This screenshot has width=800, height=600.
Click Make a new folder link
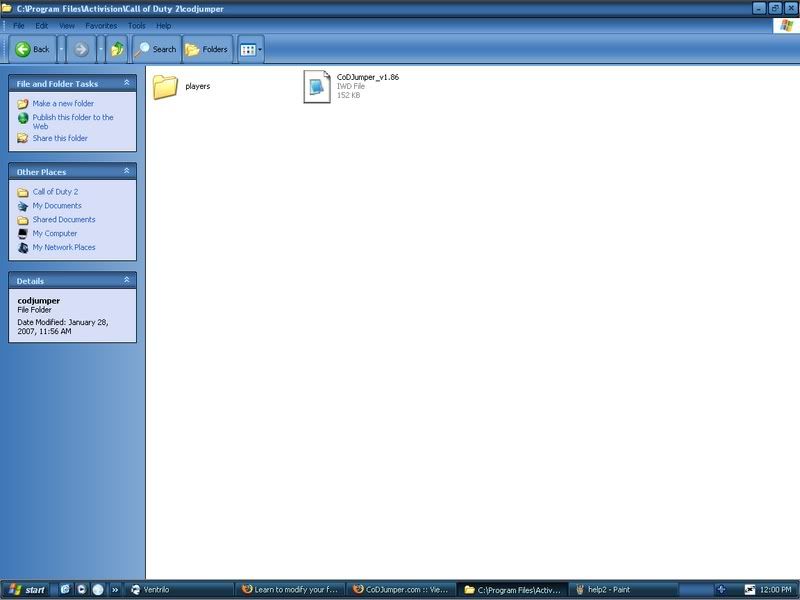pyautogui.click(x=62, y=104)
